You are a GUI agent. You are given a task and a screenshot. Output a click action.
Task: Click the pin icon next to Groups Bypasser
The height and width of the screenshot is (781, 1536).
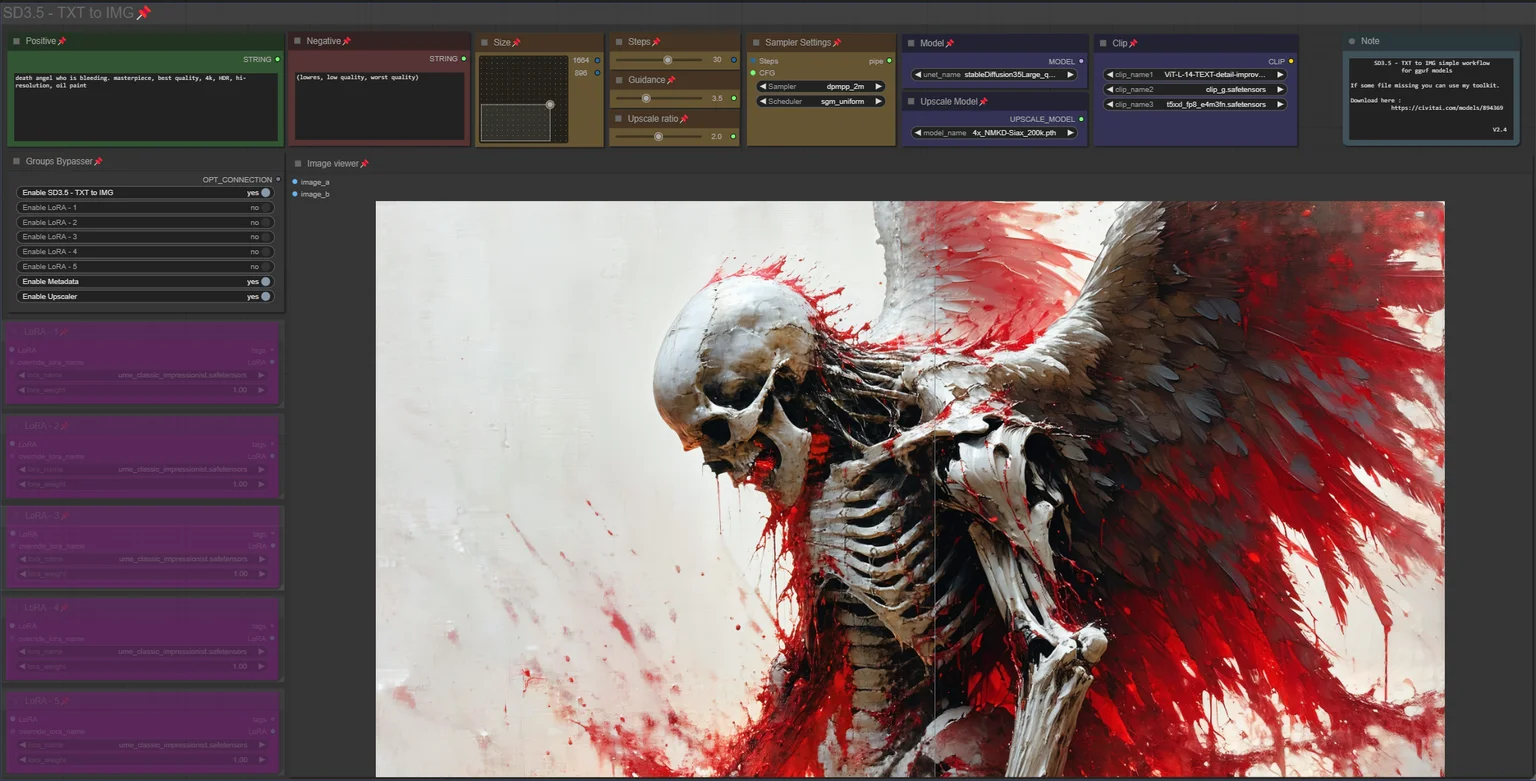pyautogui.click(x=98, y=162)
